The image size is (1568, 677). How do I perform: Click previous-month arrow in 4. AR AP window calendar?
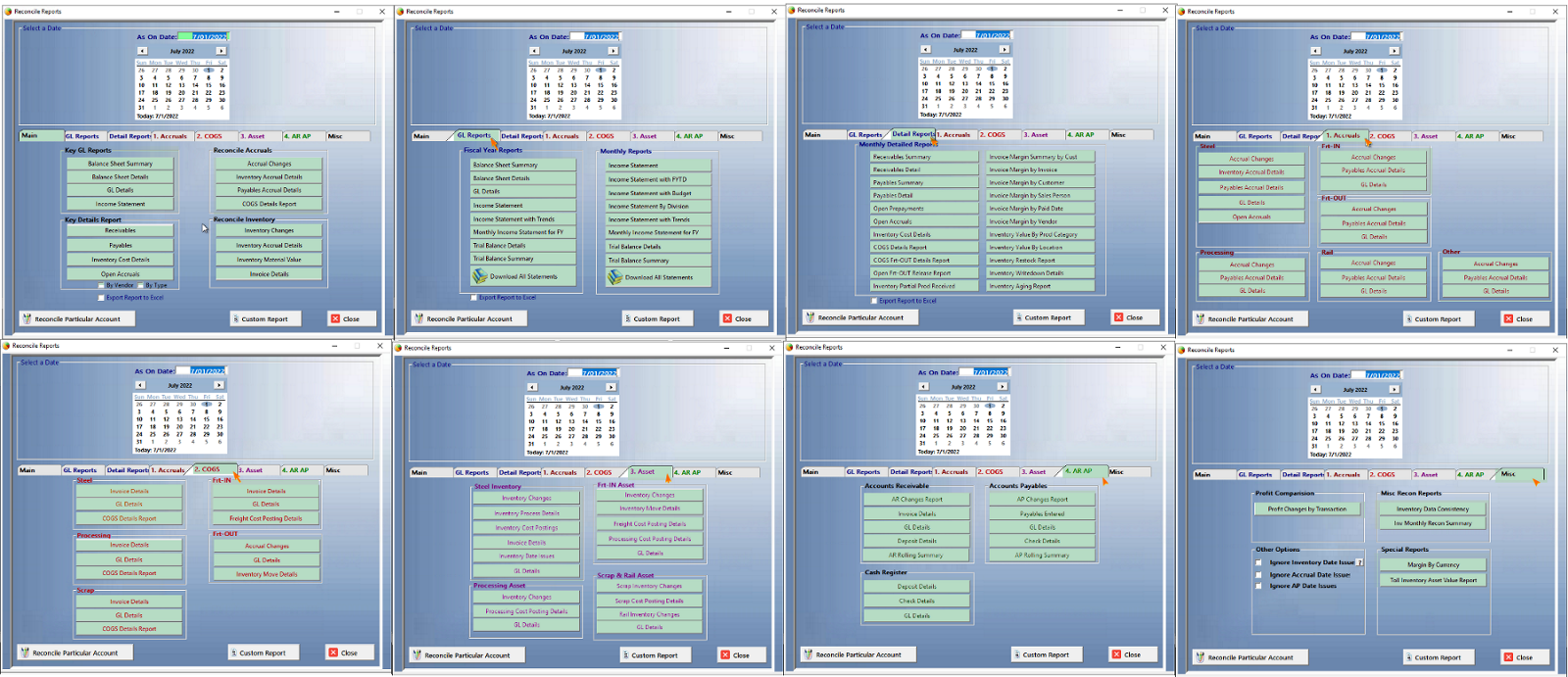[923, 386]
